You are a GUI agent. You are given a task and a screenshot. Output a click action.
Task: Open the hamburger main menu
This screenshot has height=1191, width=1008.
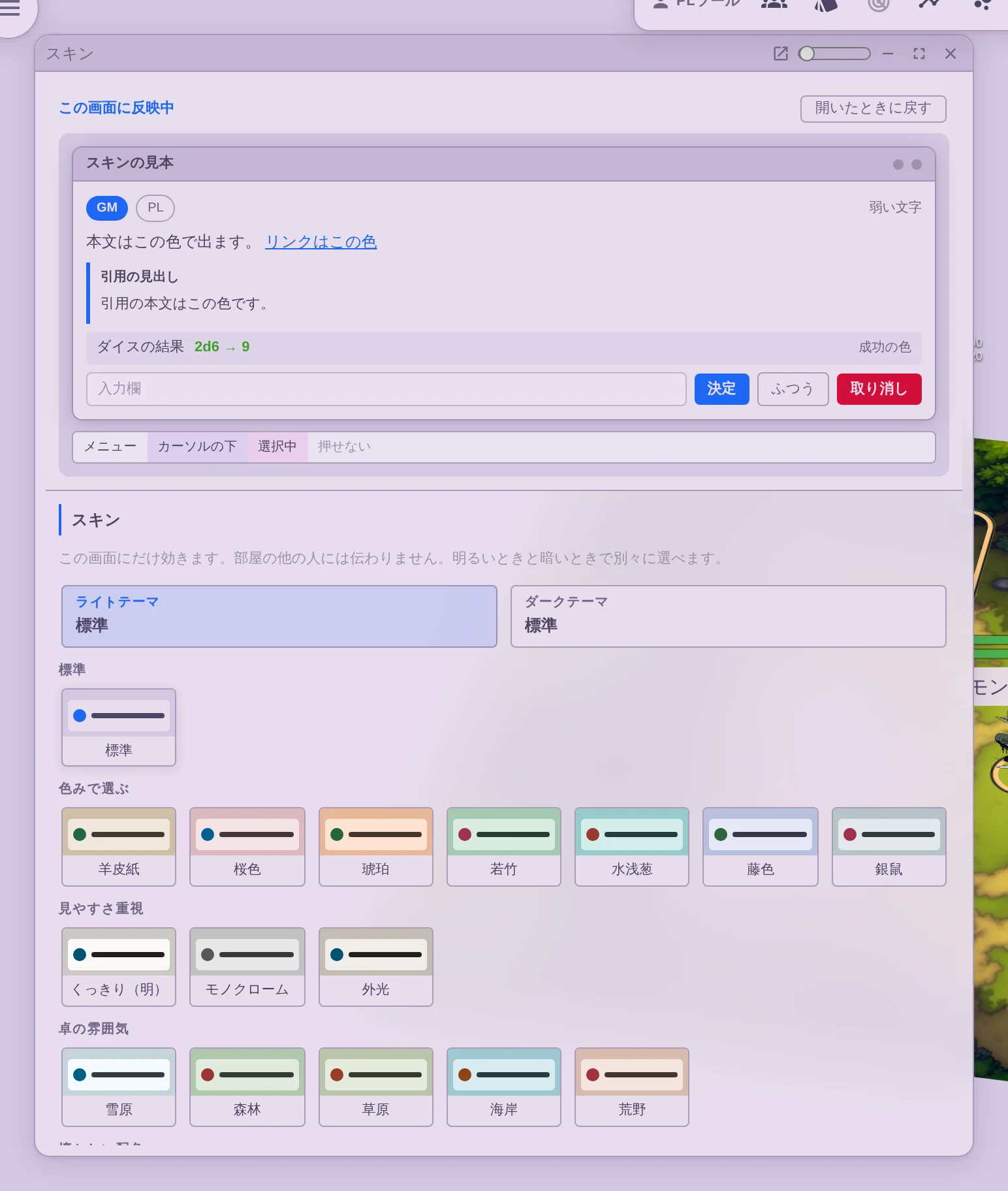(x=9, y=8)
